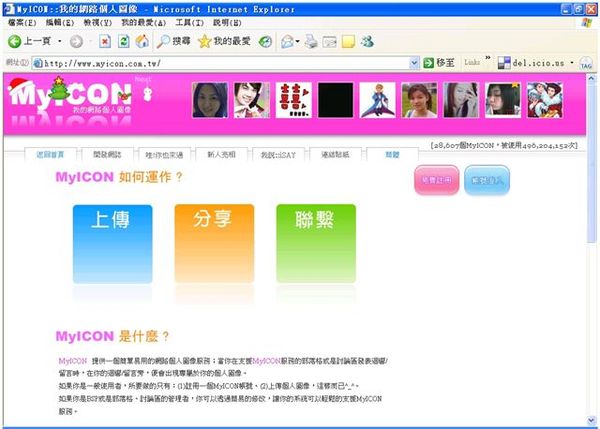Select the second avatar of a smiling person

[252, 100]
